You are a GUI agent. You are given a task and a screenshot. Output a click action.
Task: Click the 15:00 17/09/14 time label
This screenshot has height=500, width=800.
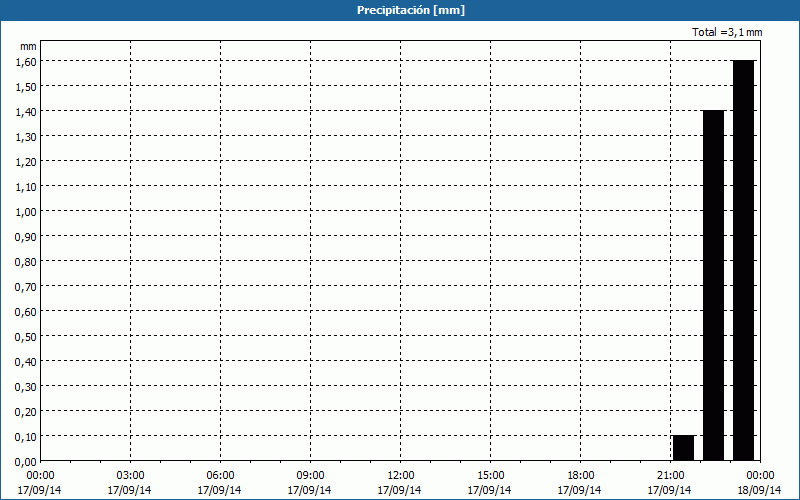[x=490, y=483]
